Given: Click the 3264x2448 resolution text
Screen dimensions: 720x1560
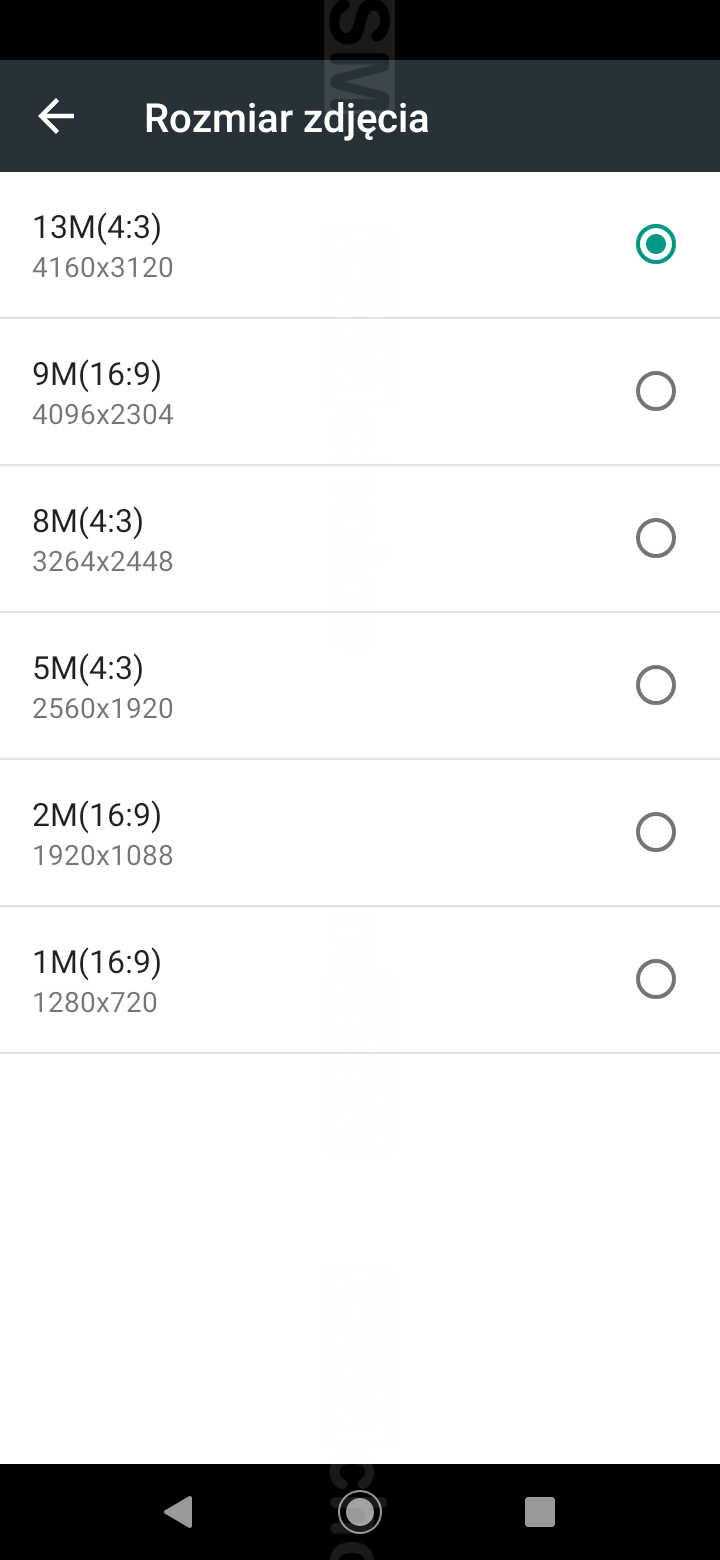Looking at the screenshot, I should pos(103,561).
